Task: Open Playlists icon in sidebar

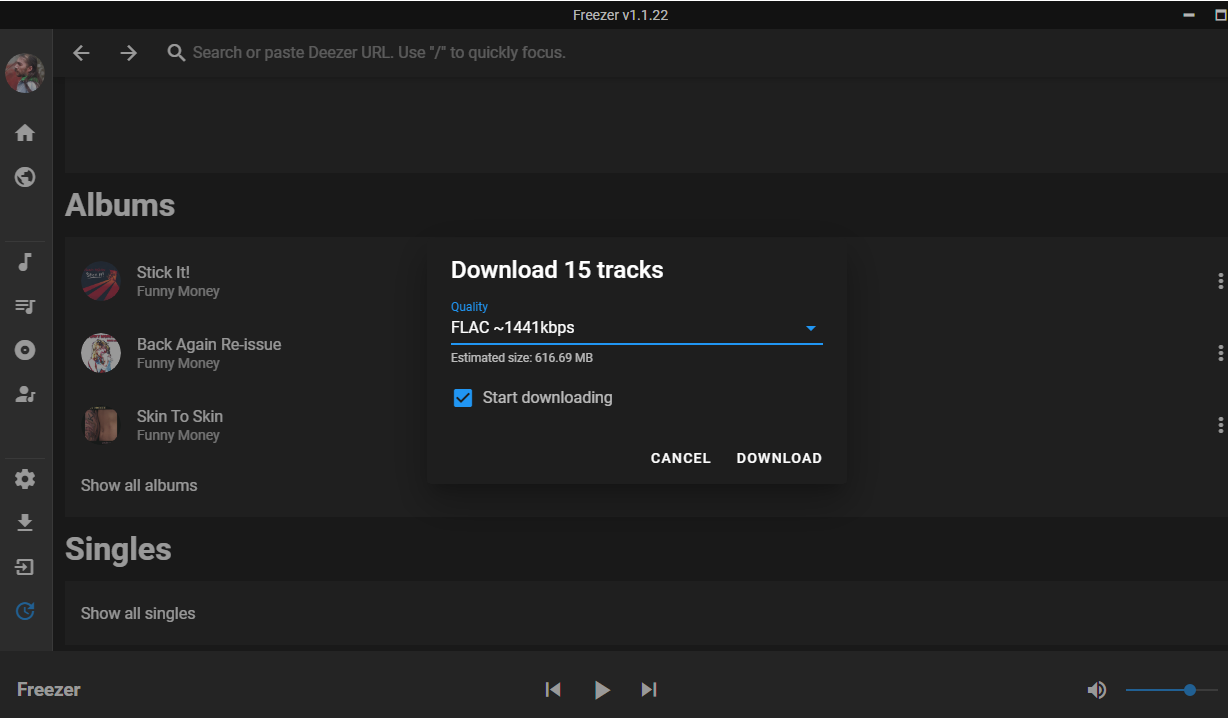Action: coord(25,306)
